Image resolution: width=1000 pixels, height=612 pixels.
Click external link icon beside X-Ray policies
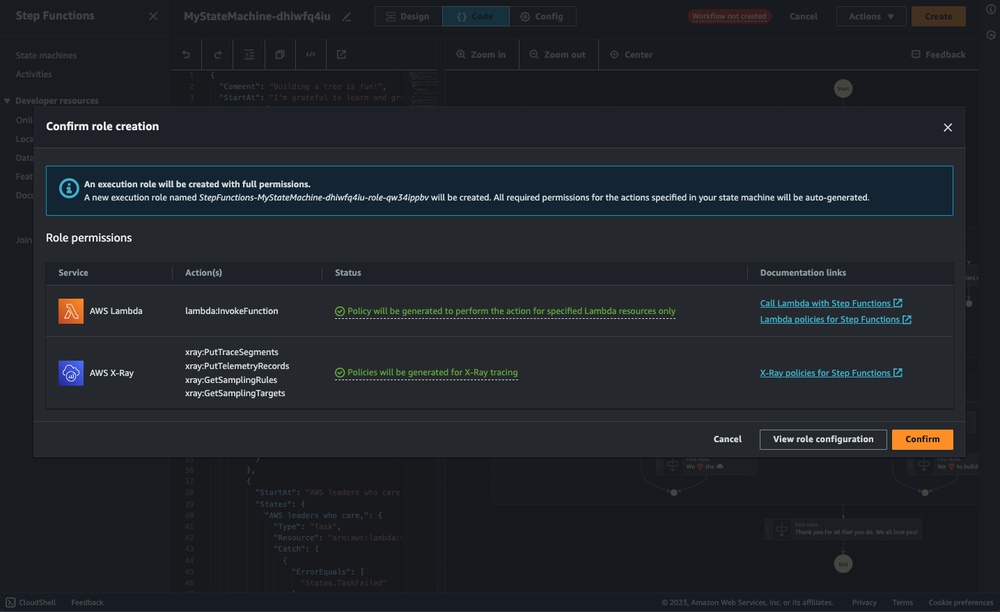(x=898, y=373)
